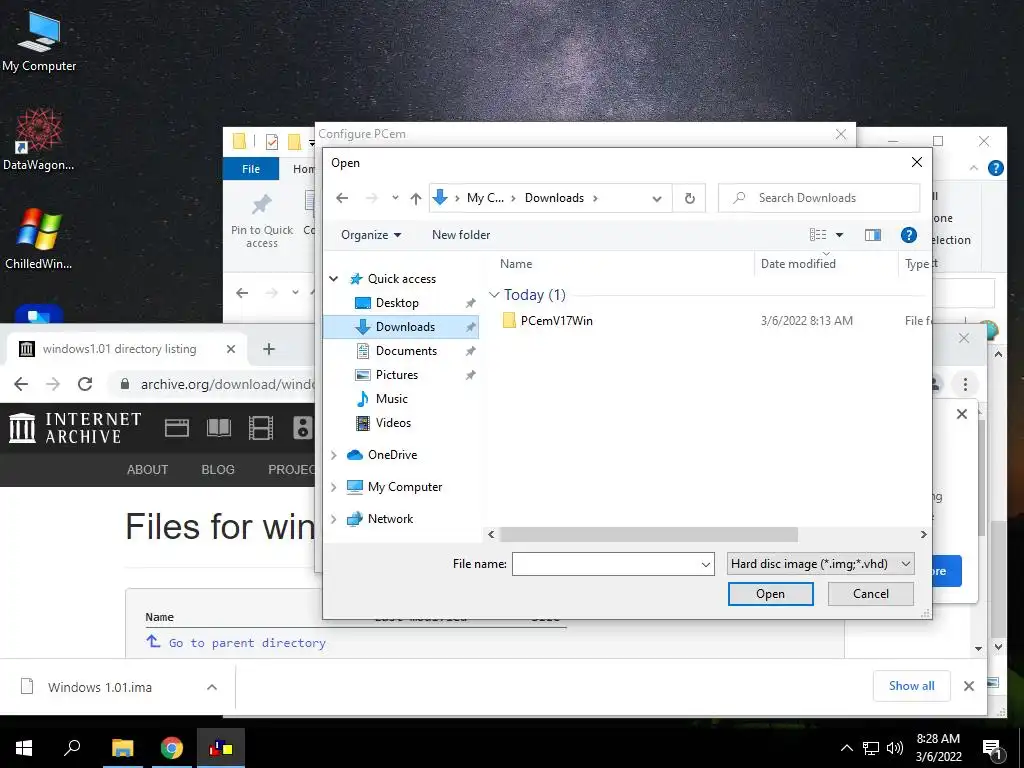Click the horizontal scrollbar in file list
Image resolution: width=1024 pixels, height=768 pixels.
coord(648,534)
